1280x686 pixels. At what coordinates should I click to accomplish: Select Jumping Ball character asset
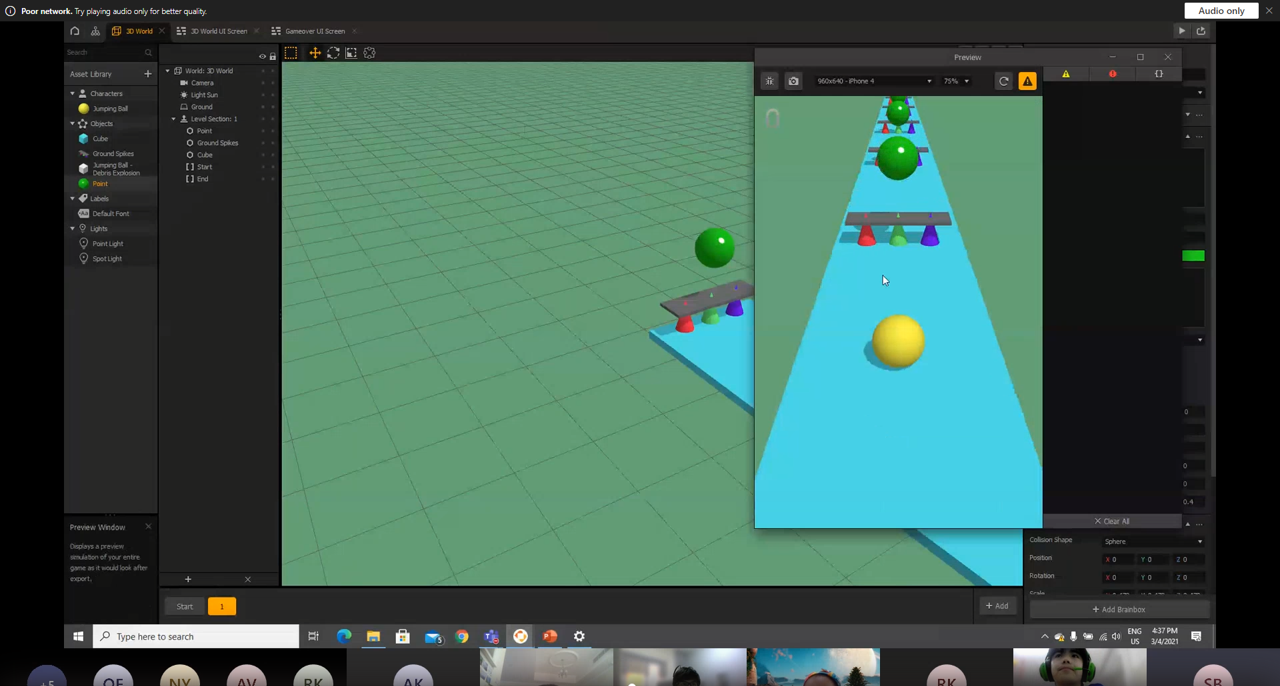tap(110, 109)
